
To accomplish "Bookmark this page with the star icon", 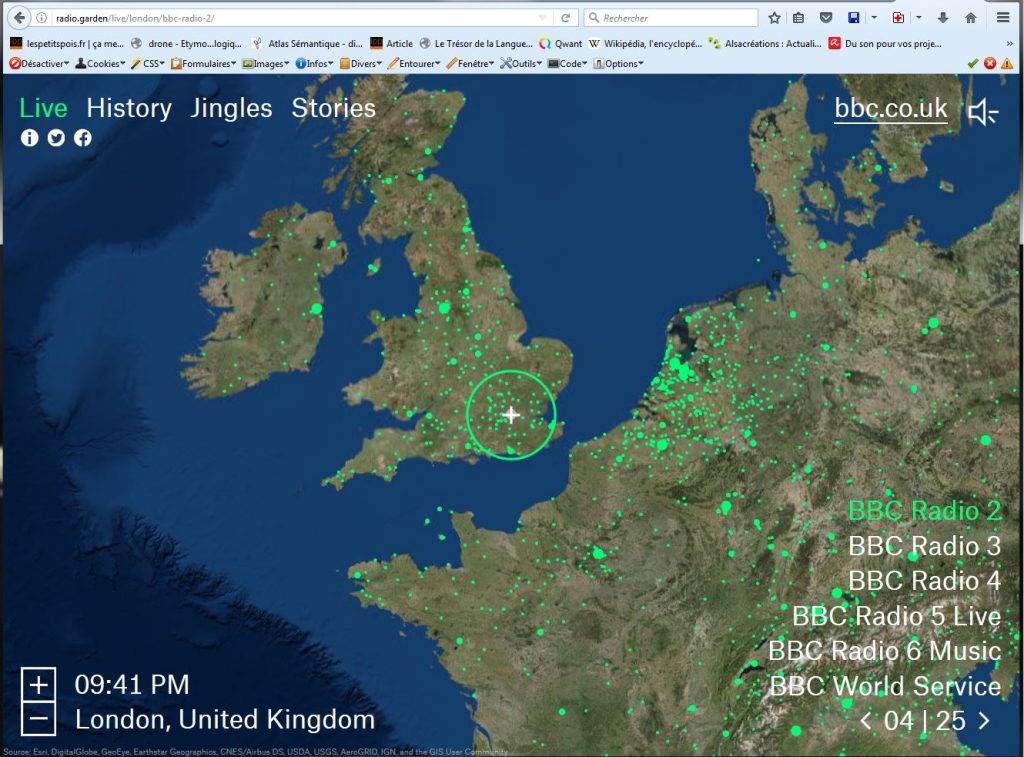I will click(774, 18).
